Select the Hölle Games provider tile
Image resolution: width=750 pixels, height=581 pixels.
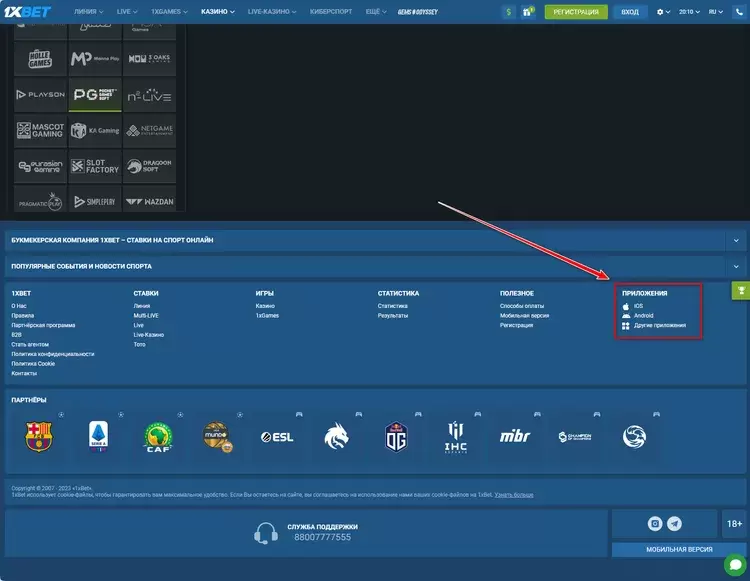point(40,59)
